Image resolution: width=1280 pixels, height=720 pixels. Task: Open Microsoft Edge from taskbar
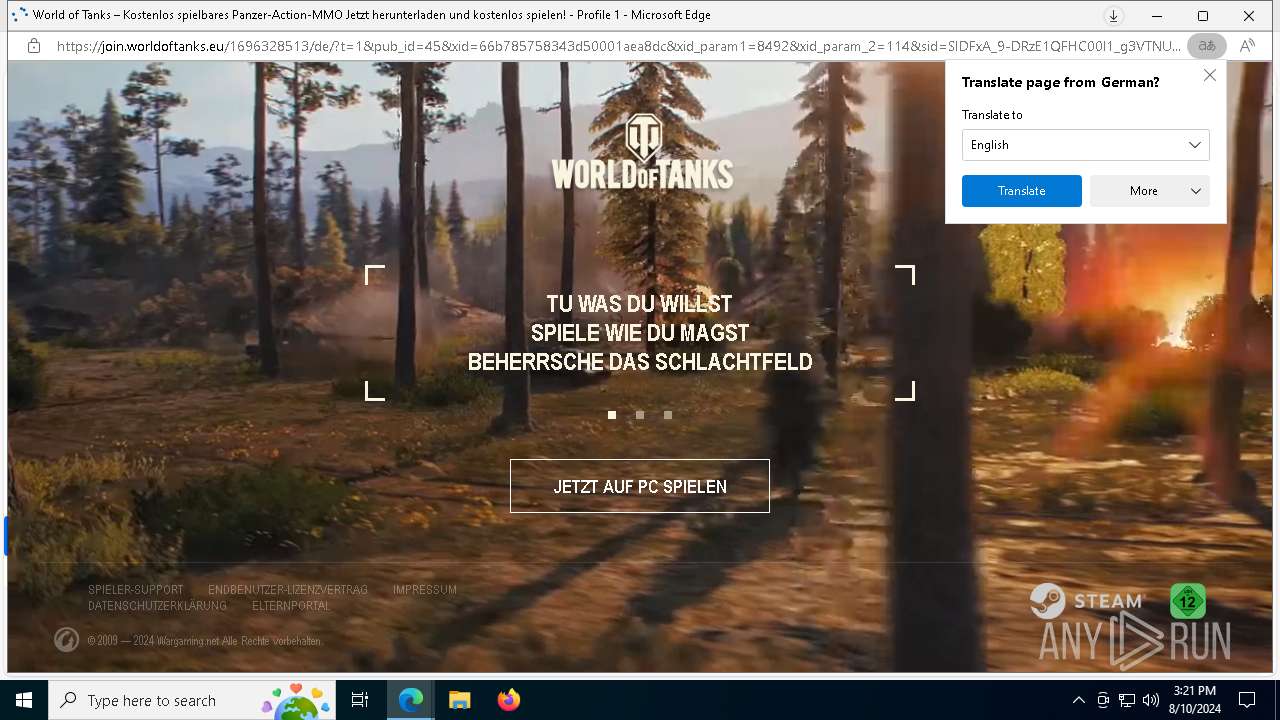coord(411,700)
